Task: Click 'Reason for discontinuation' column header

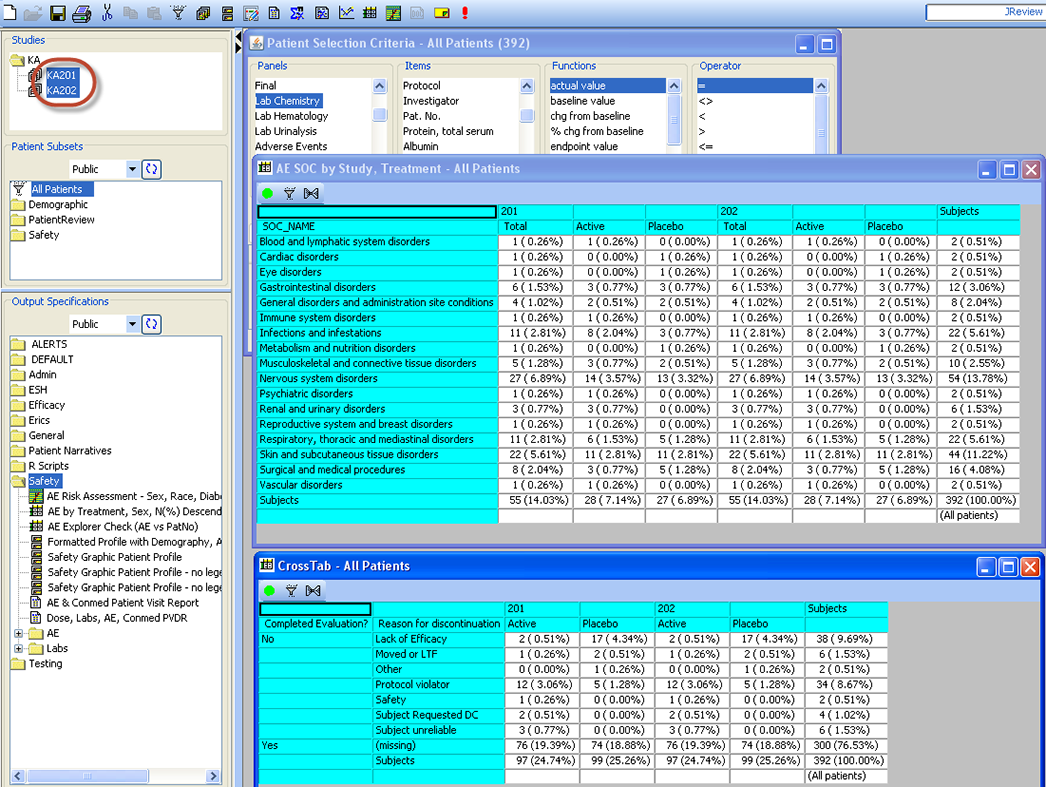Action: 438,624
